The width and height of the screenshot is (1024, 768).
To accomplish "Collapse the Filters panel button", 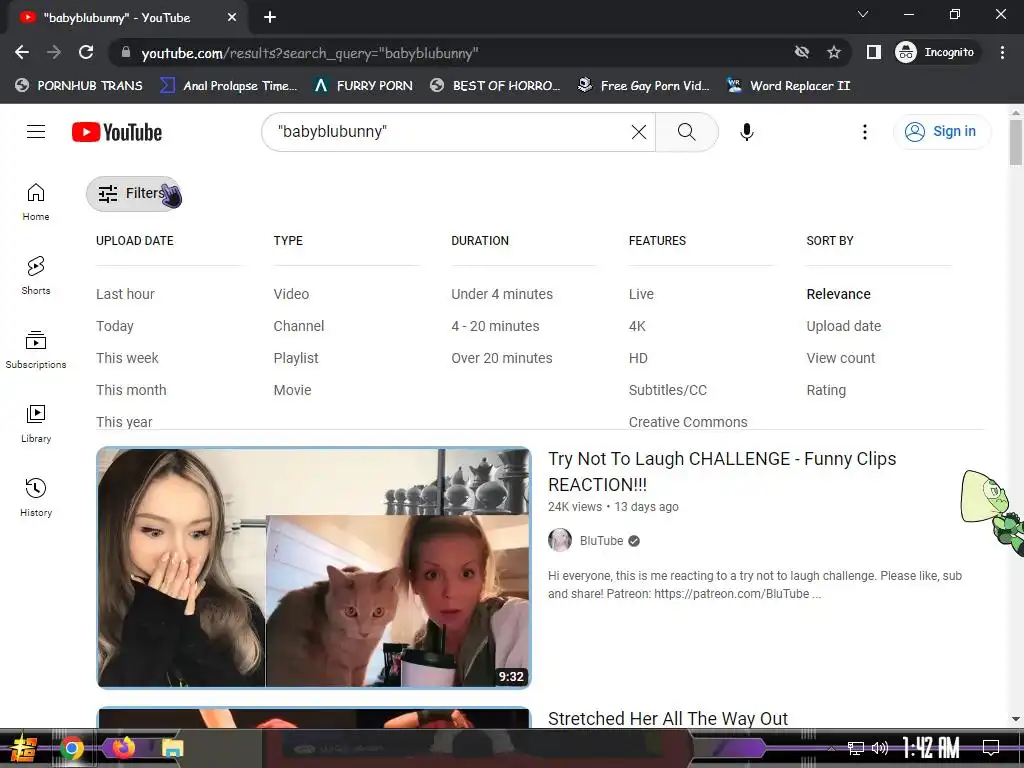I will point(133,193).
